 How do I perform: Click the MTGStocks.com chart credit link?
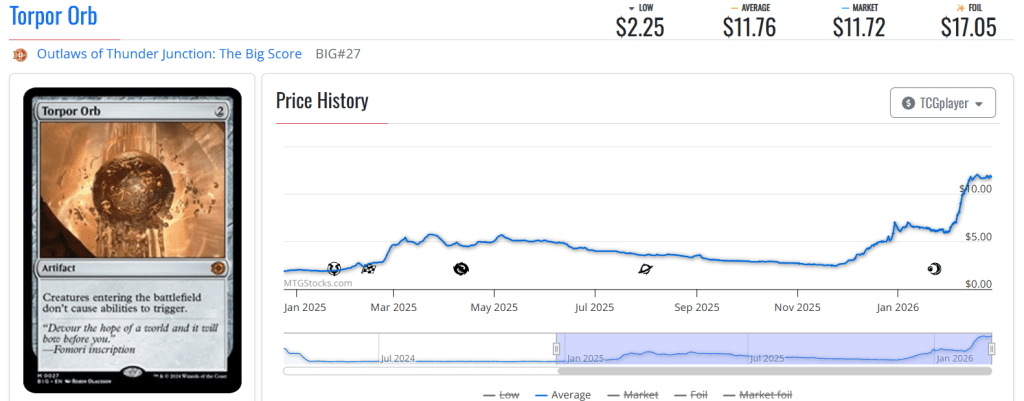[318, 283]
